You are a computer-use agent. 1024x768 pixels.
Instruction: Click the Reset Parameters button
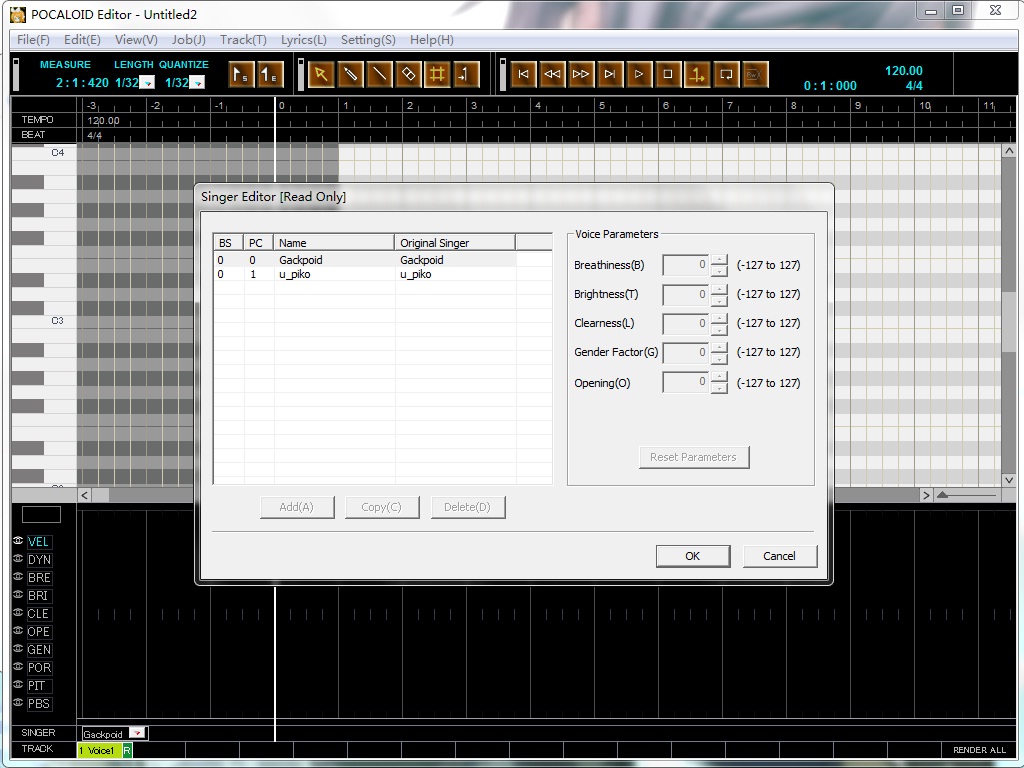(694, 457)
